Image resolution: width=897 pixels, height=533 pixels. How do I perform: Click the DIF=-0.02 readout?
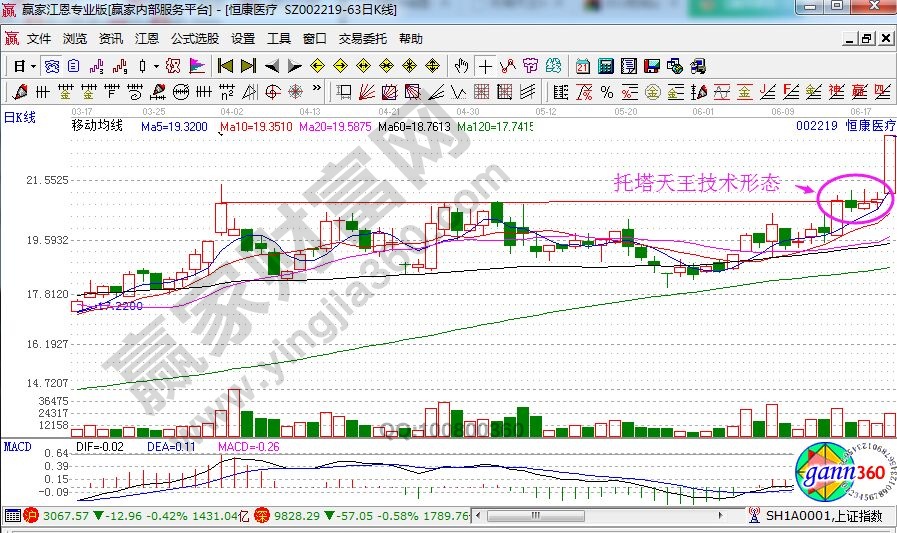coord(100,447)
